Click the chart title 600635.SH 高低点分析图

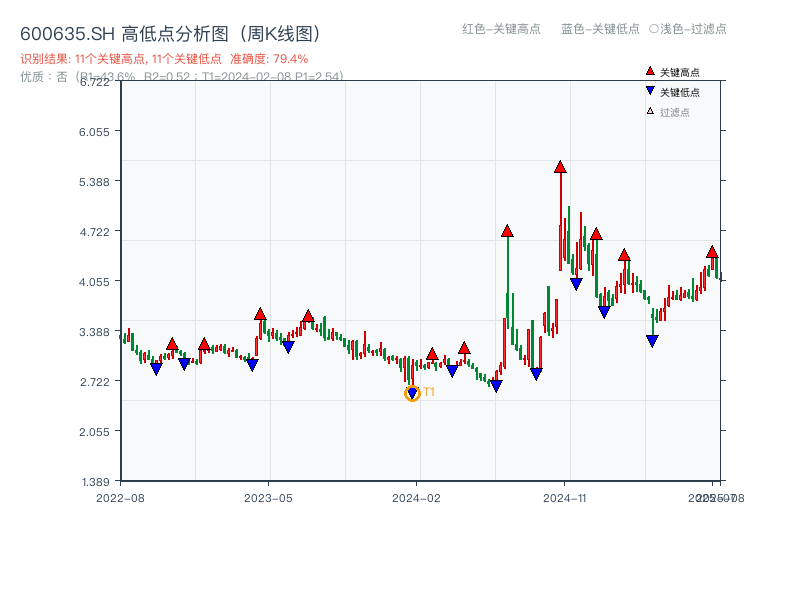[x=171, y=34]
